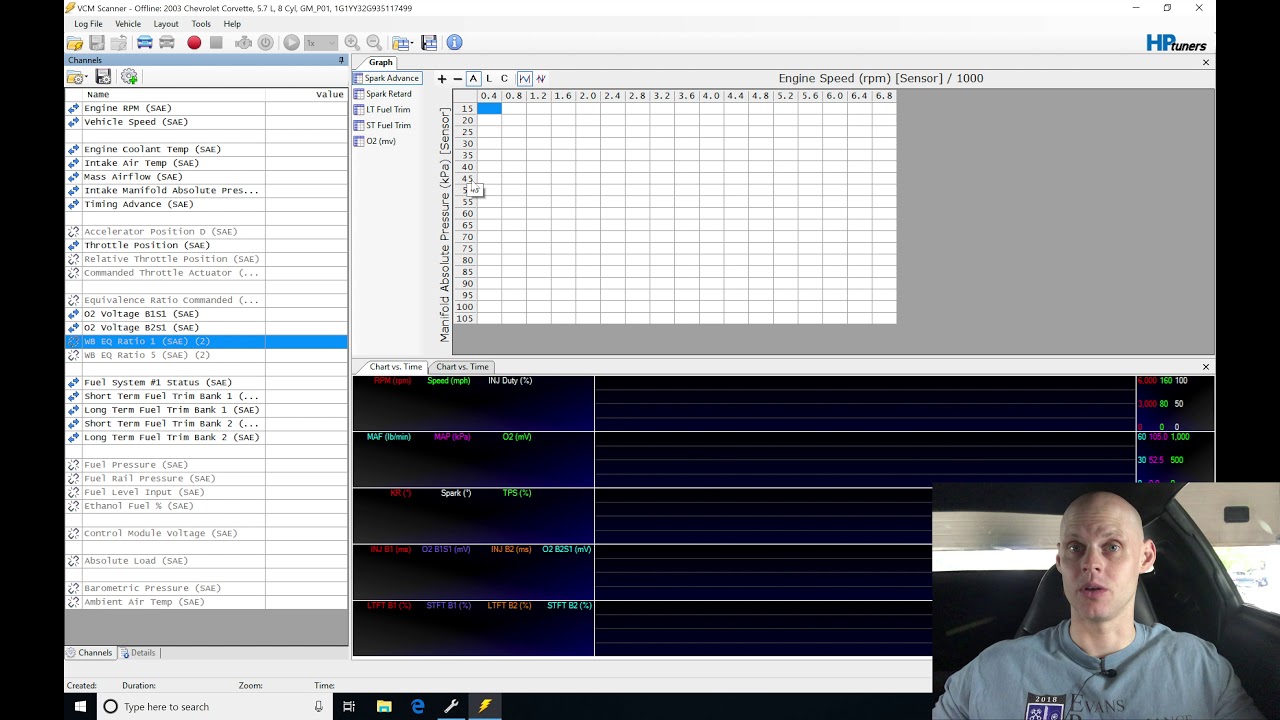Image resolution: width=1280 pixels, height=720 pixels.
Task: Open the Layout menu
Action: tap(166, 24)
